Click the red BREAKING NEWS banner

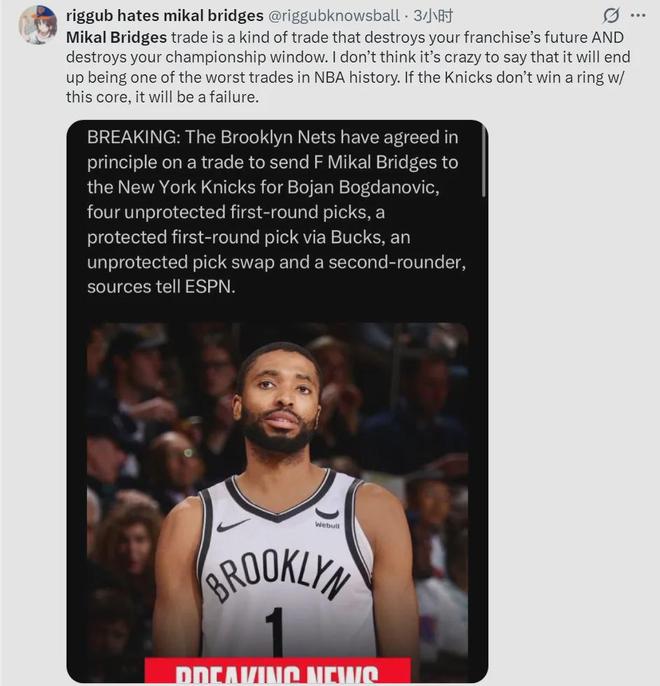pyautogui.click(x=277, y=670)
